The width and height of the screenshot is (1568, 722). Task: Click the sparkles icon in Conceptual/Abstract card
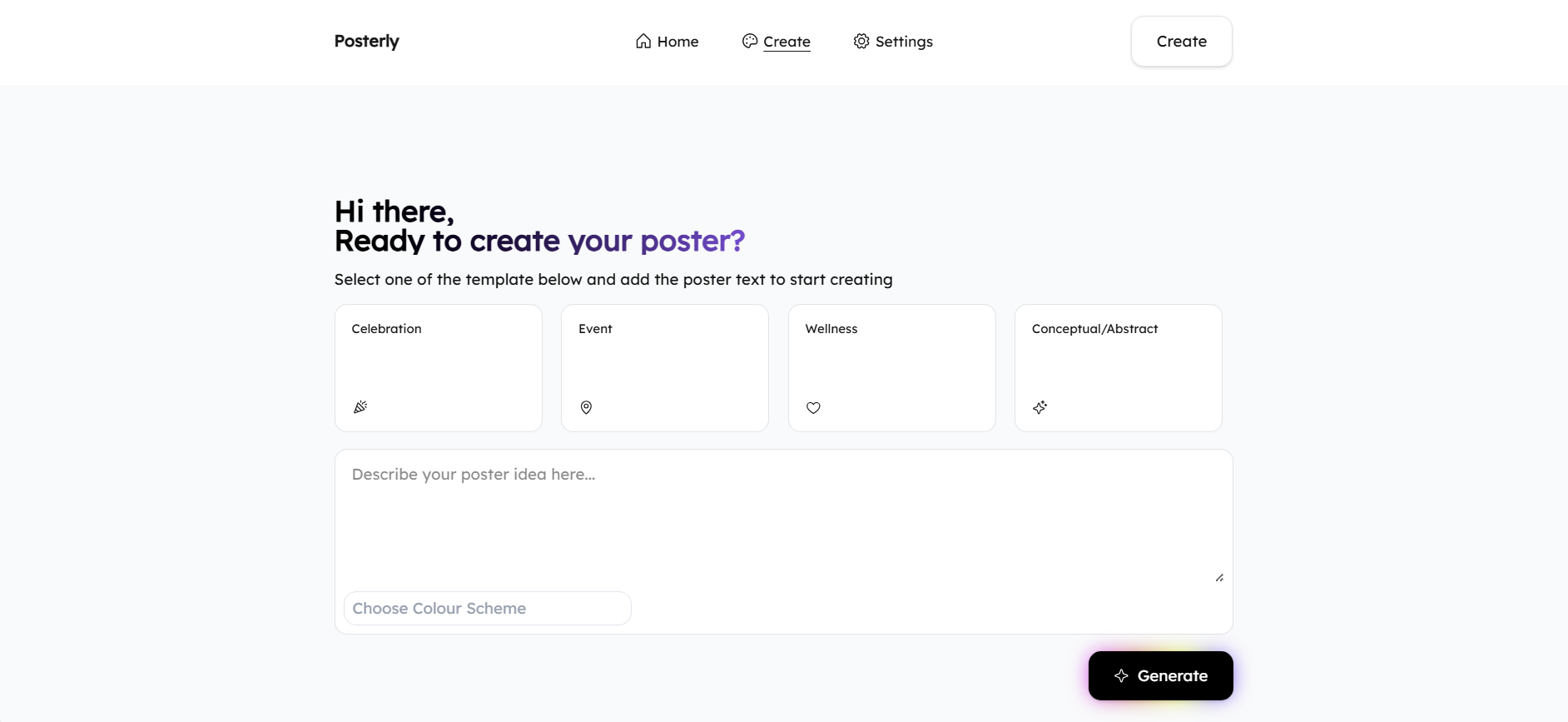coord(1040,407)
